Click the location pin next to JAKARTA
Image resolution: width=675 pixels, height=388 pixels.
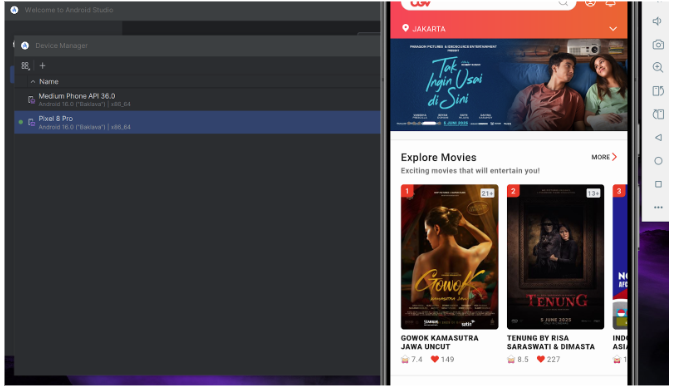point(405,28)
